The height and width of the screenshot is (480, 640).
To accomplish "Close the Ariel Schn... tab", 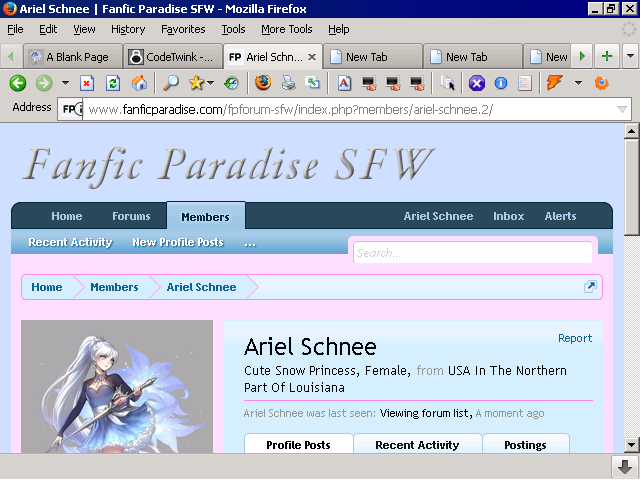I will (312, 57).
